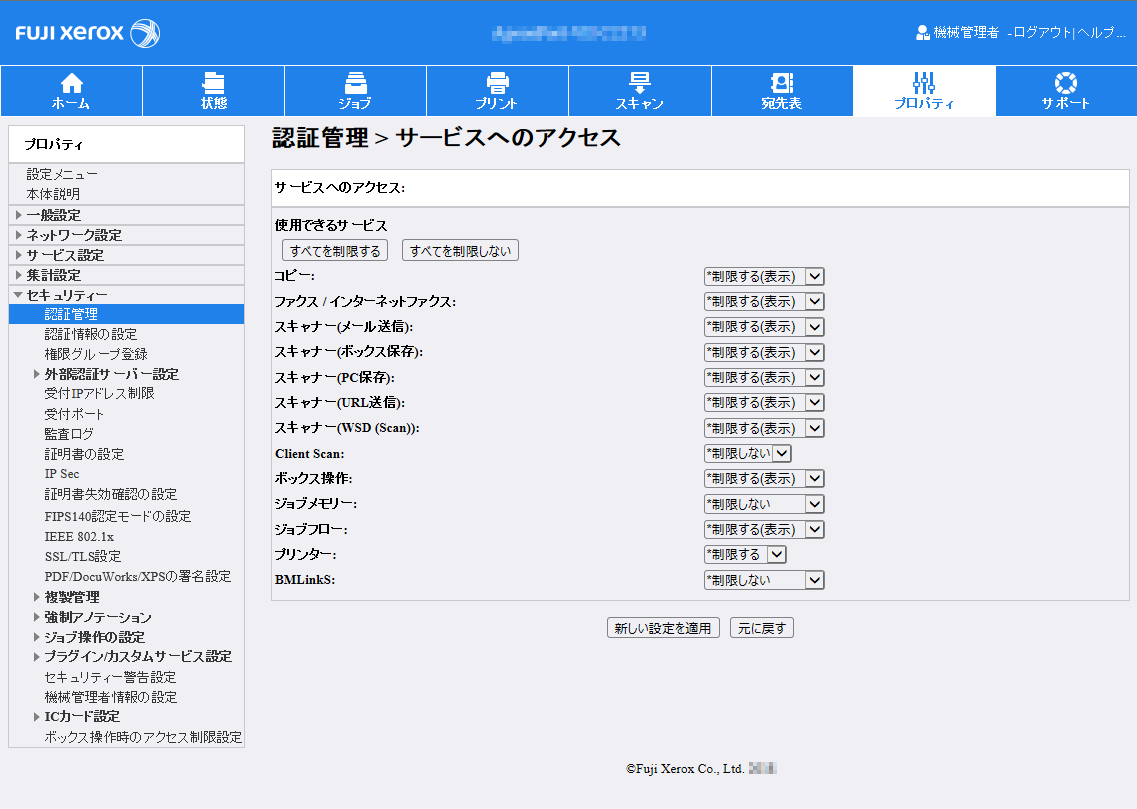
Task: Open the ホーム home tab
Action: pyautogui.click(x=71, y=91)
